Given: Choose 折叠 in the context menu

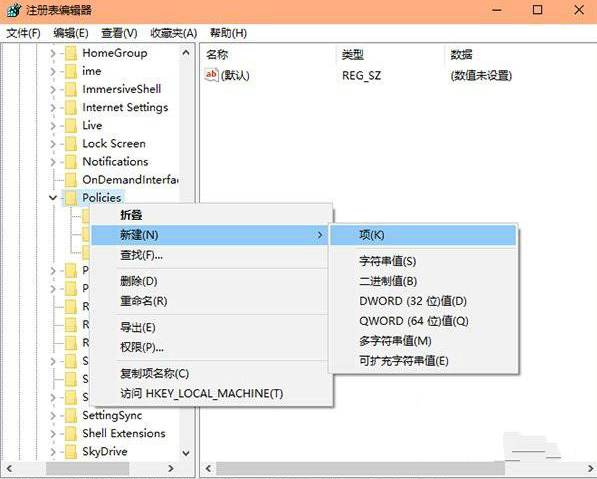Looking at the screenshot, I should (x=210, y=215).
